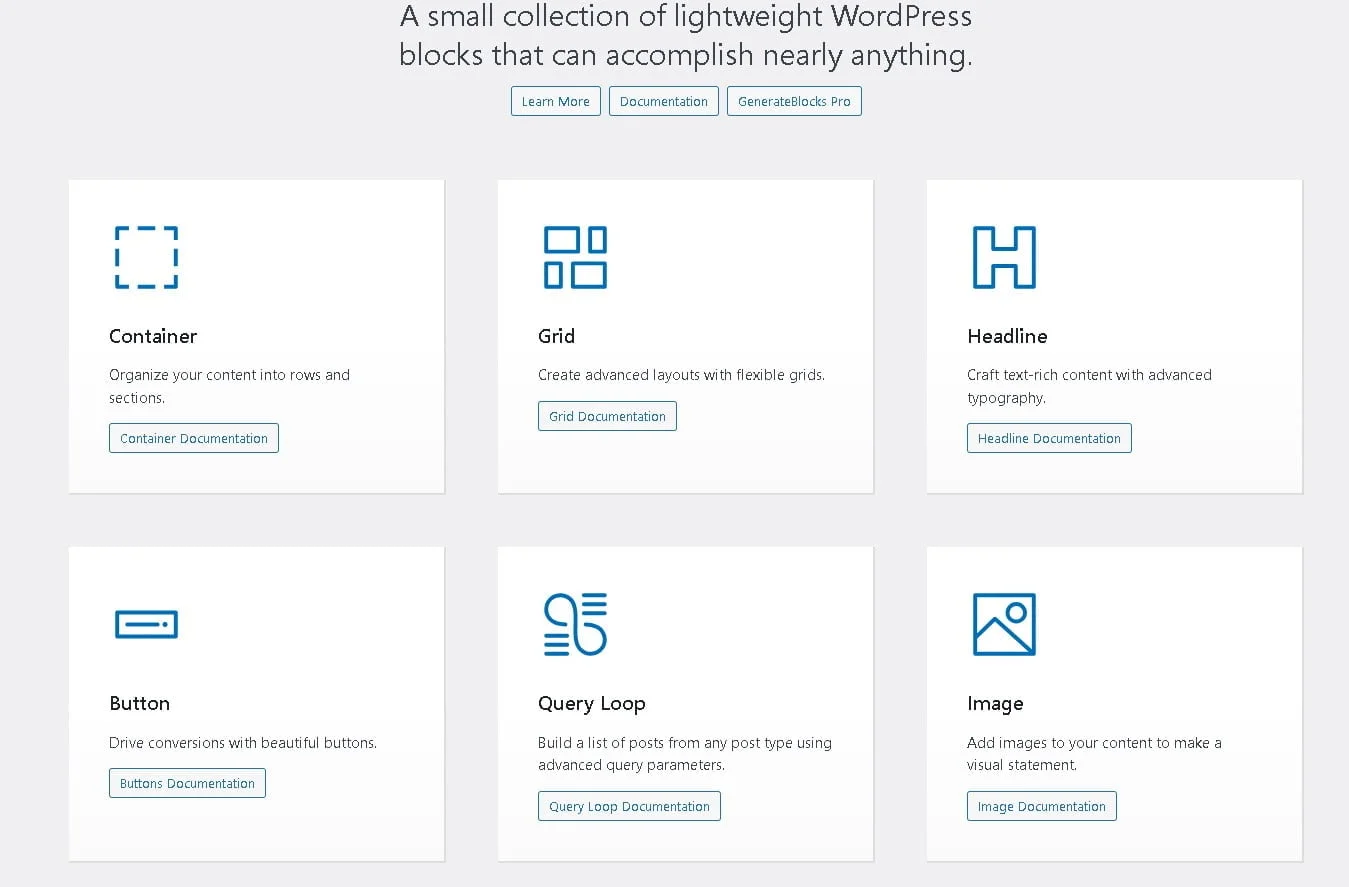The width and height of the screenshot is (1349, 887).
Task: Click the picture-frame Image graphic
Action: tap(1004, 624)
